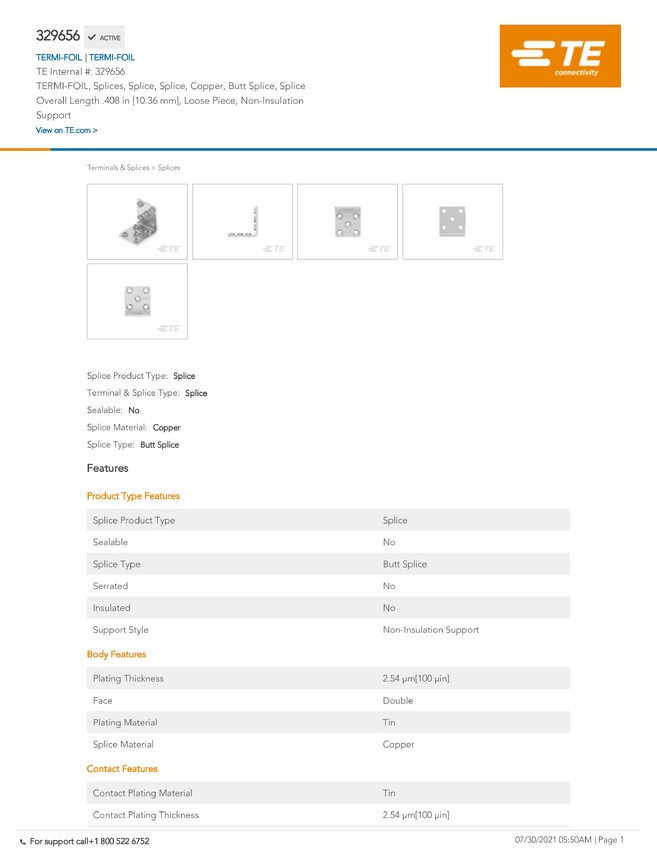
Task: Click the Plating Thickness table row
Action: pos(328,678)
